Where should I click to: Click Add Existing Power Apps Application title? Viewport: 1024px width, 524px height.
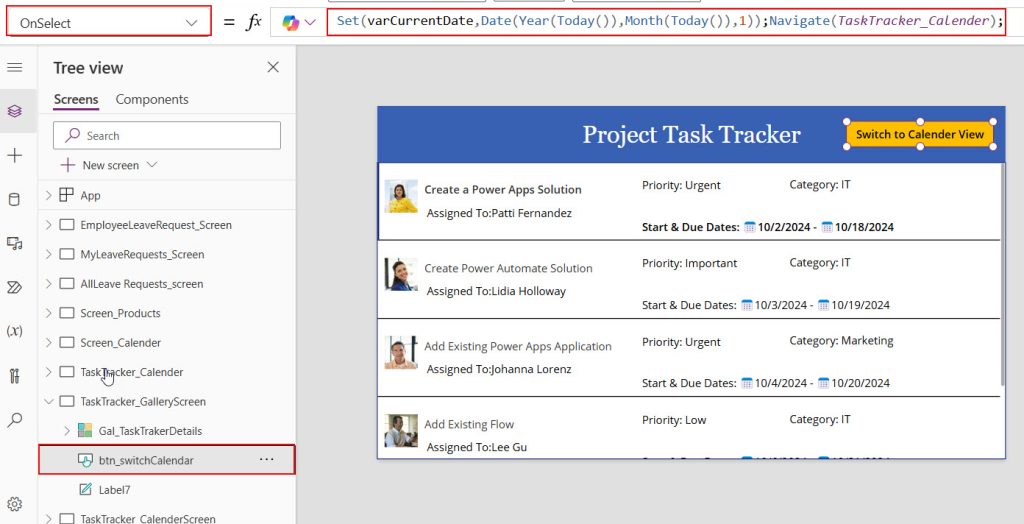point(518,346)
